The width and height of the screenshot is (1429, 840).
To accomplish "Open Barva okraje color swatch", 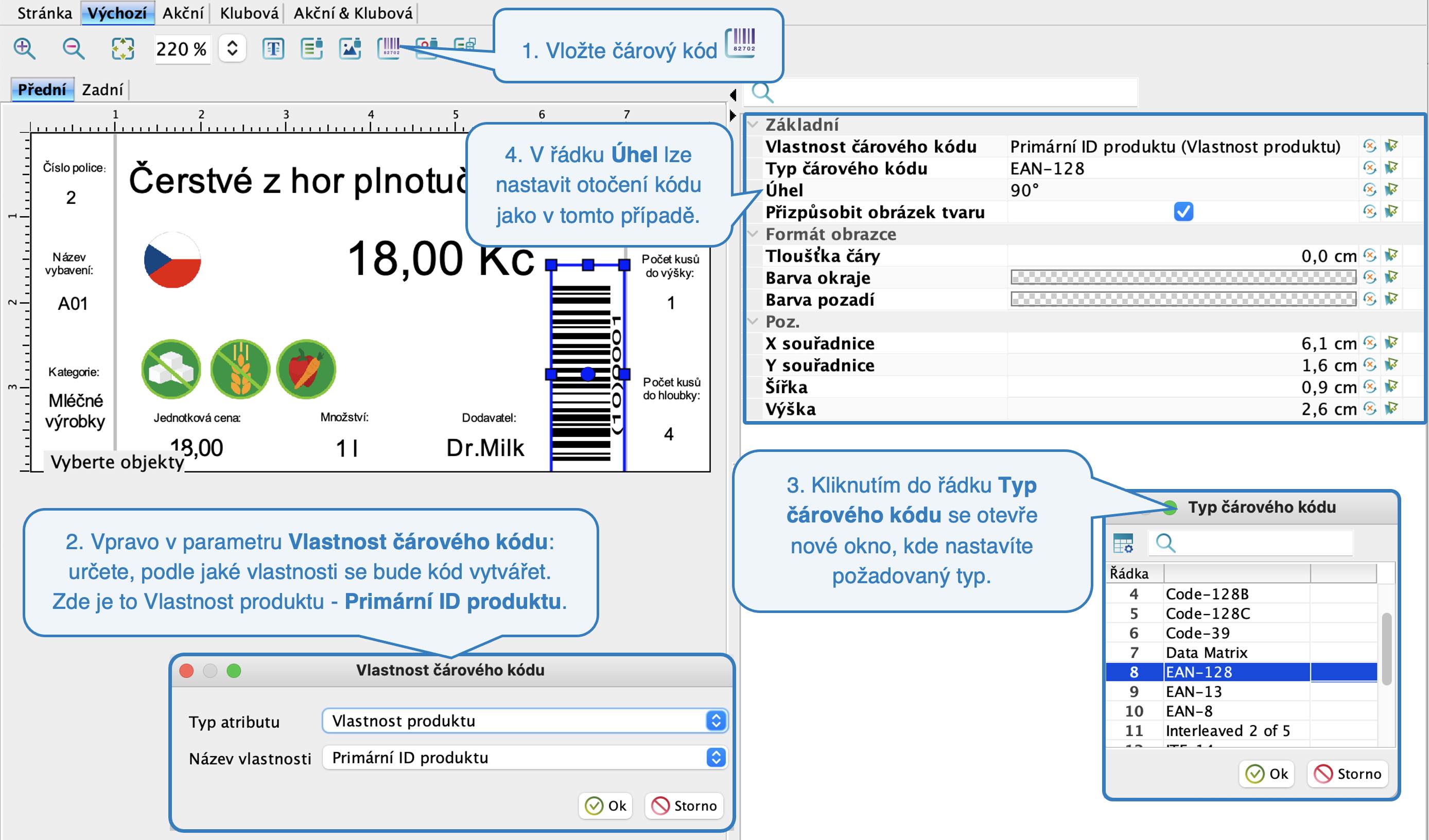I will [1183, 277].
